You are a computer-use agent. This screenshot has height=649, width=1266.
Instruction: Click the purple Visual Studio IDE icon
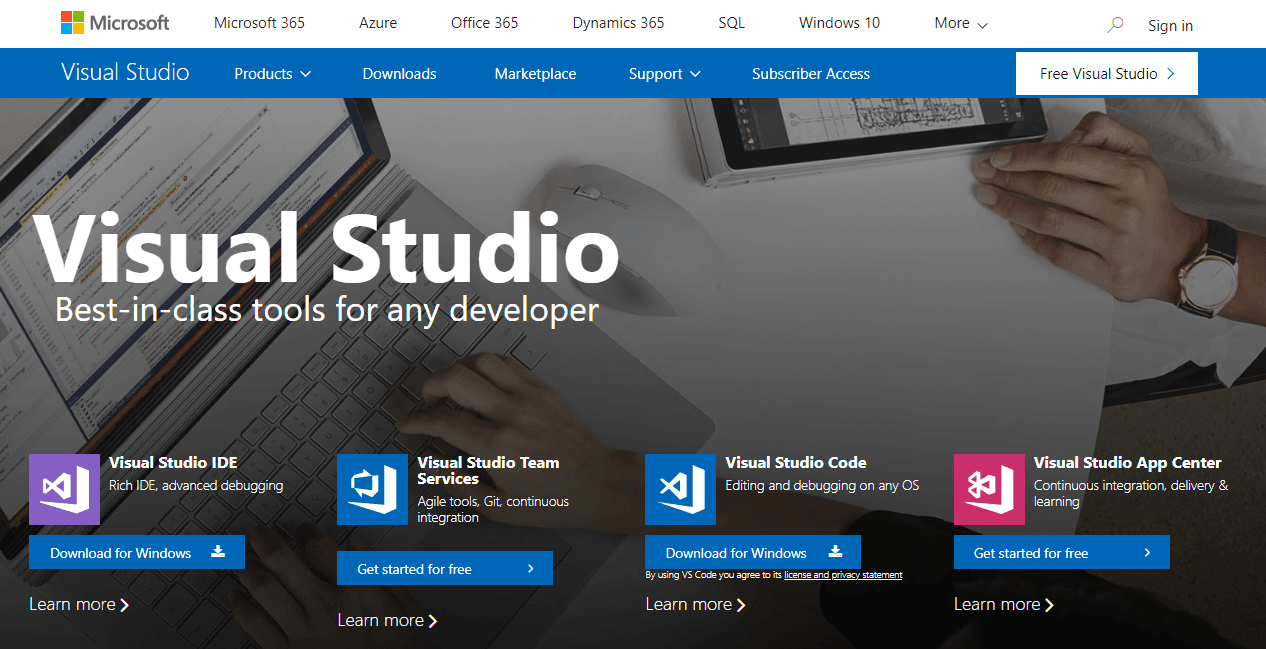tap(64, 489)
